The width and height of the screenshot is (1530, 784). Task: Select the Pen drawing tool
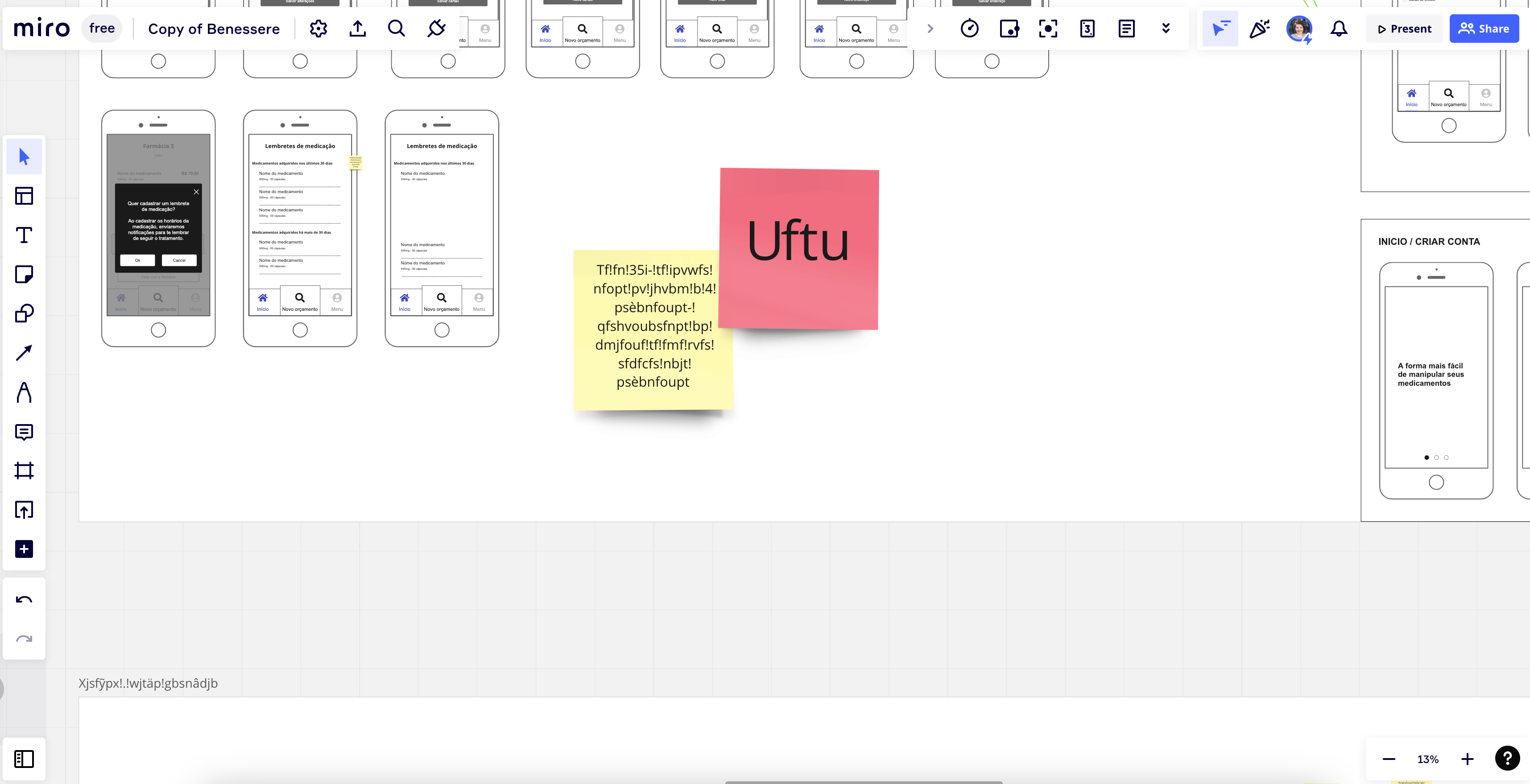pos(24,392)
